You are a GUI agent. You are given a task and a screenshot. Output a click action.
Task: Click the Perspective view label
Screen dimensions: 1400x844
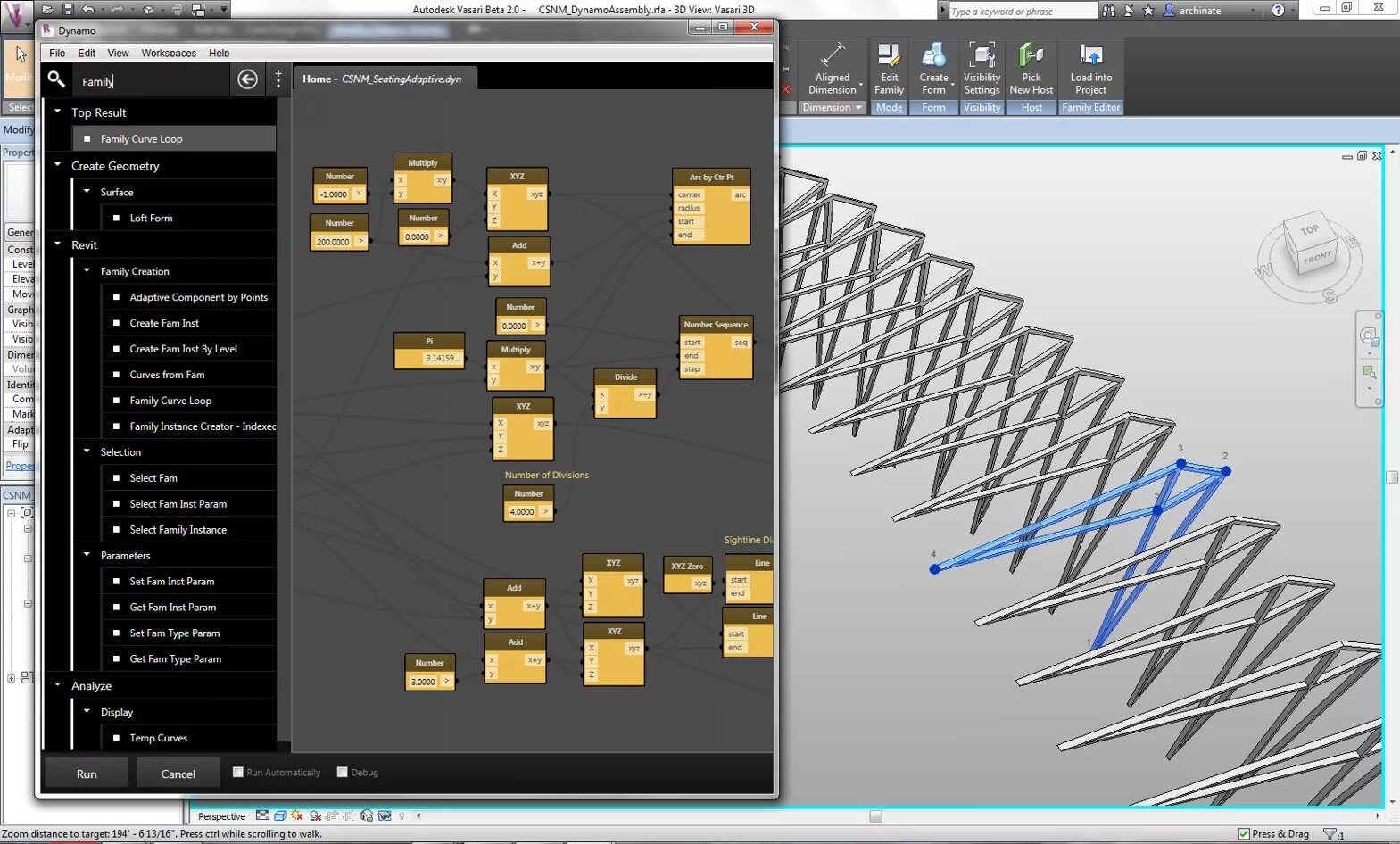coord(221,816)
